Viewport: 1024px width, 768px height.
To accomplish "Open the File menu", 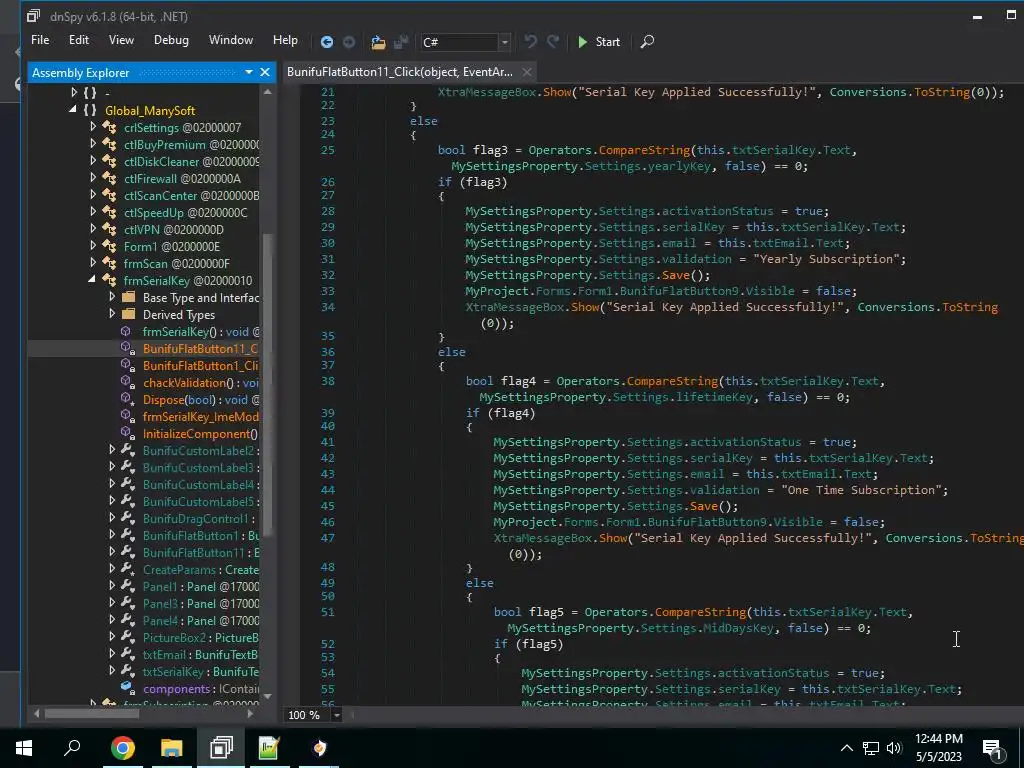I will [40, 40].
